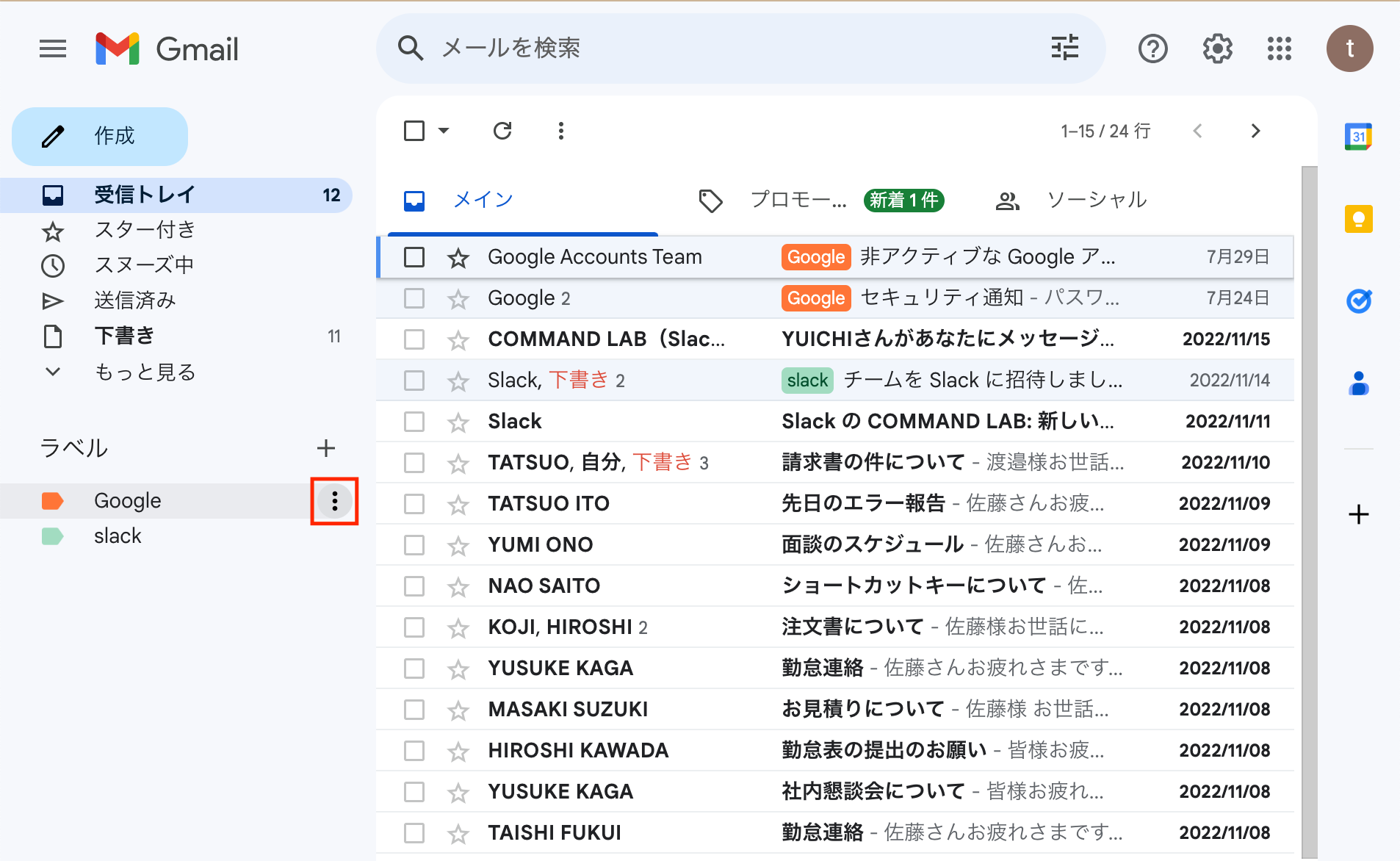
Task: Create a new label with plus icon
Action: coord(326,447)
